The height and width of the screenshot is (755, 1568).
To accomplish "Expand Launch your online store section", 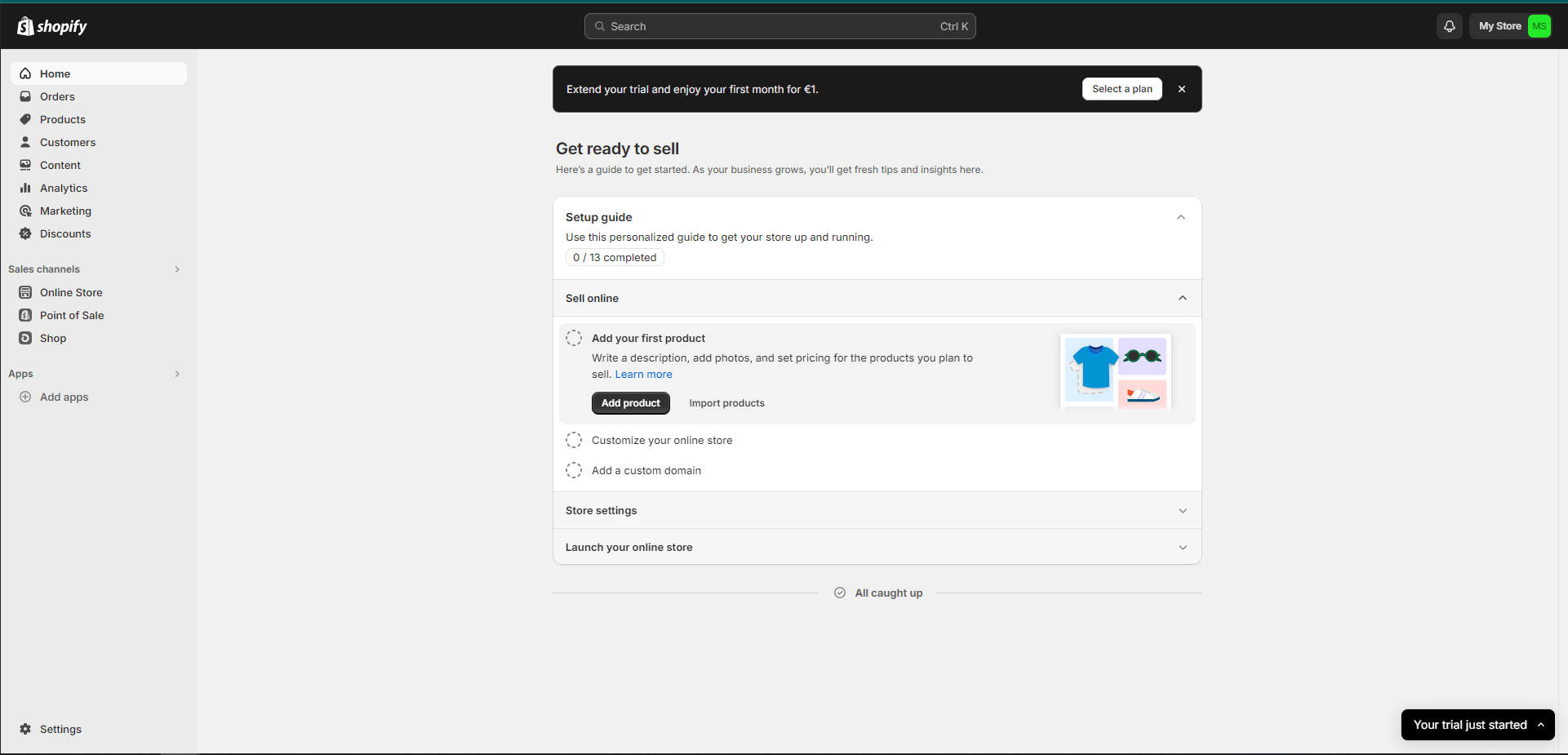I will point(1182,548).
